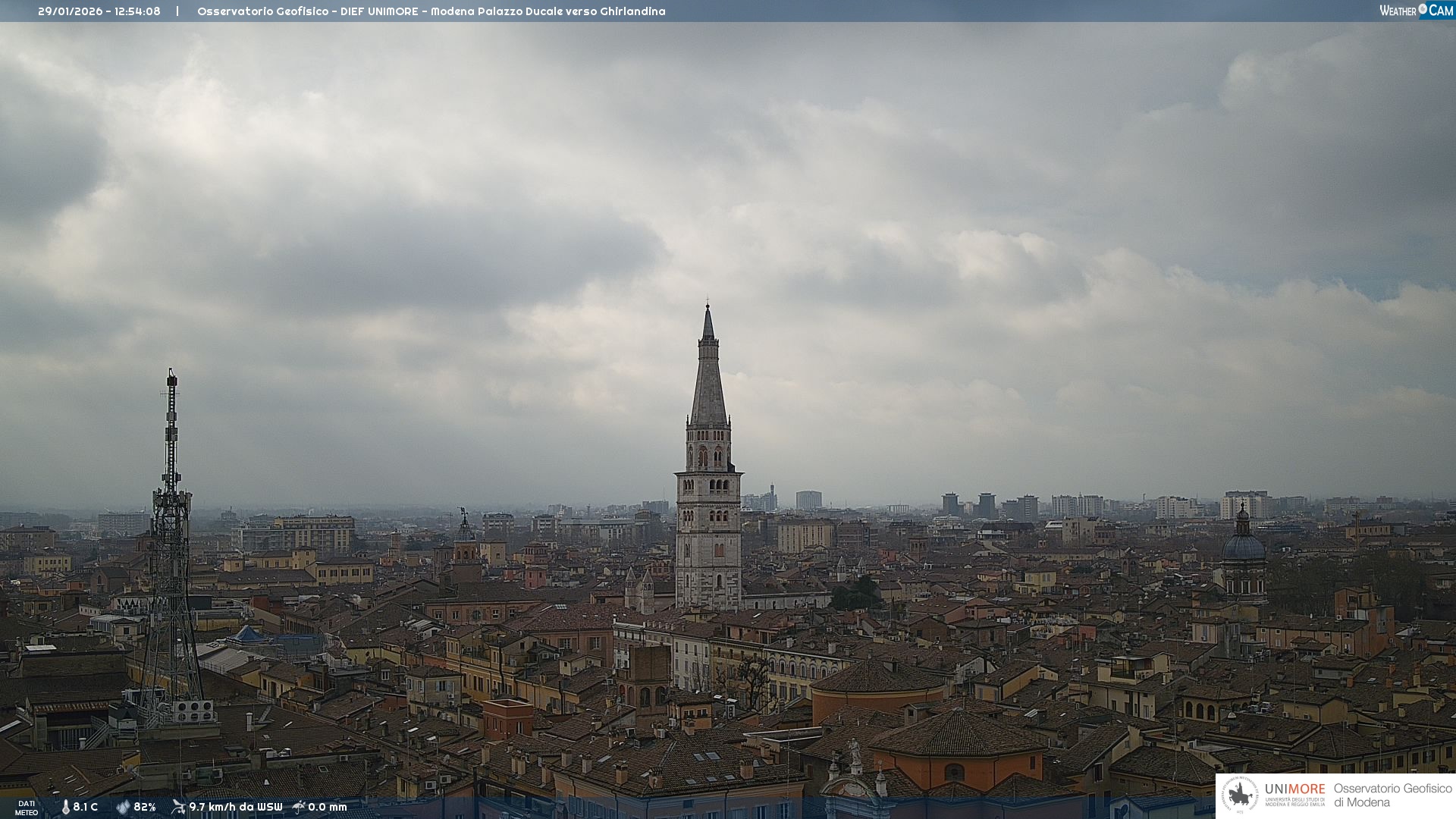The height and width of the screenshot is (819, 1456).
Task: Click the 82% humidity value
Action: (x=145, y=807)
